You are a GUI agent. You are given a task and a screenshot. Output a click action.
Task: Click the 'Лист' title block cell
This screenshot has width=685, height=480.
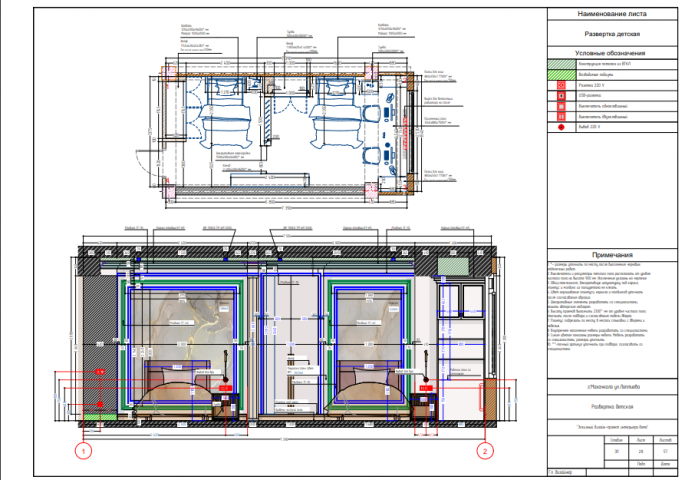pyautogui.click(x=640, y=440)
